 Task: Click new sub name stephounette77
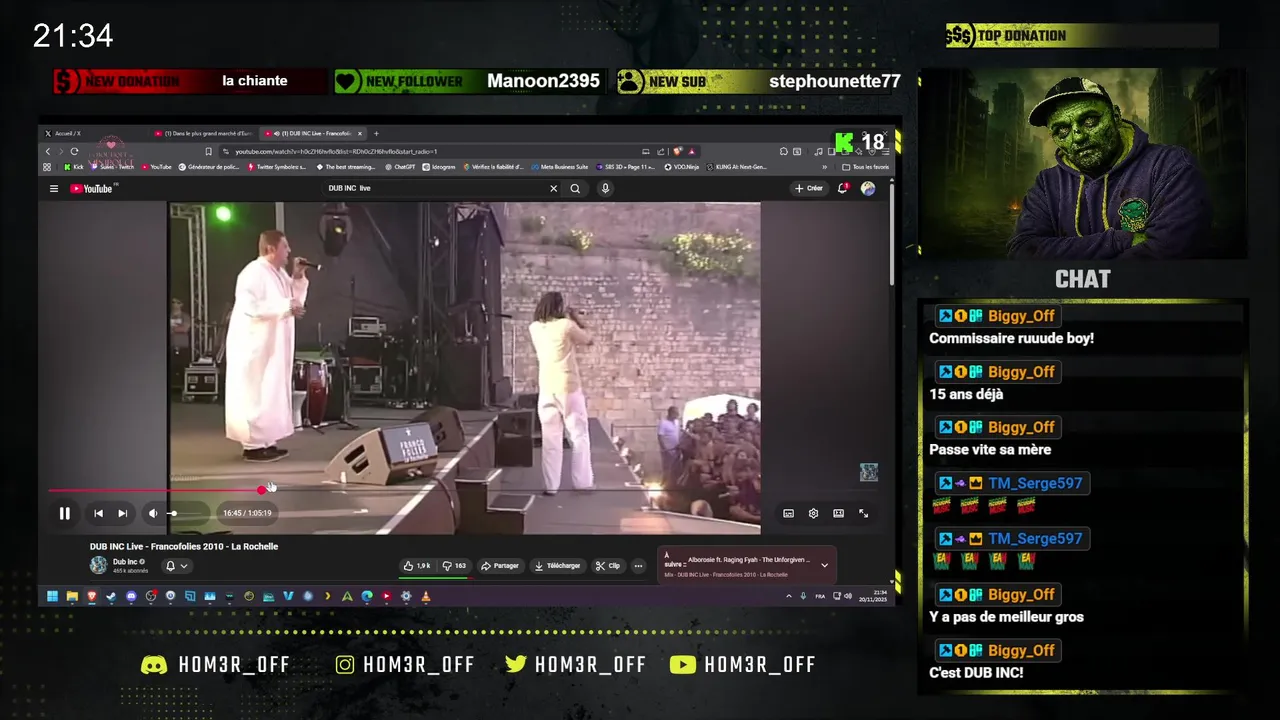click(835, 81)
